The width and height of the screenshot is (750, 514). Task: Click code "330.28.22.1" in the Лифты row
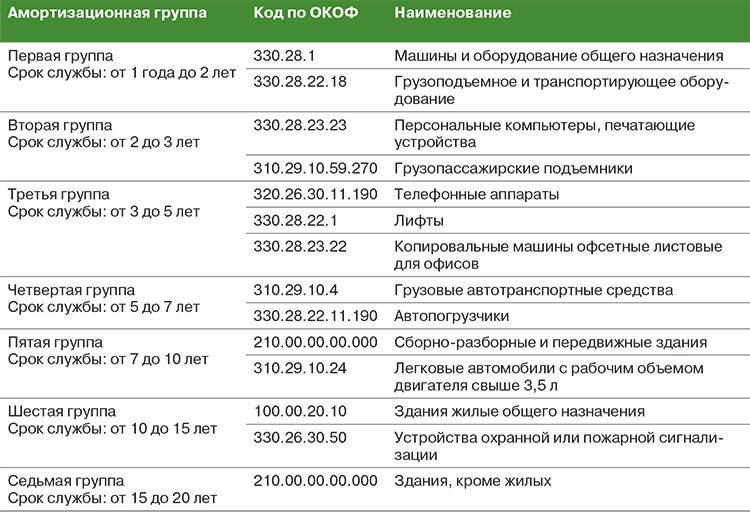(x=295, y=220)
